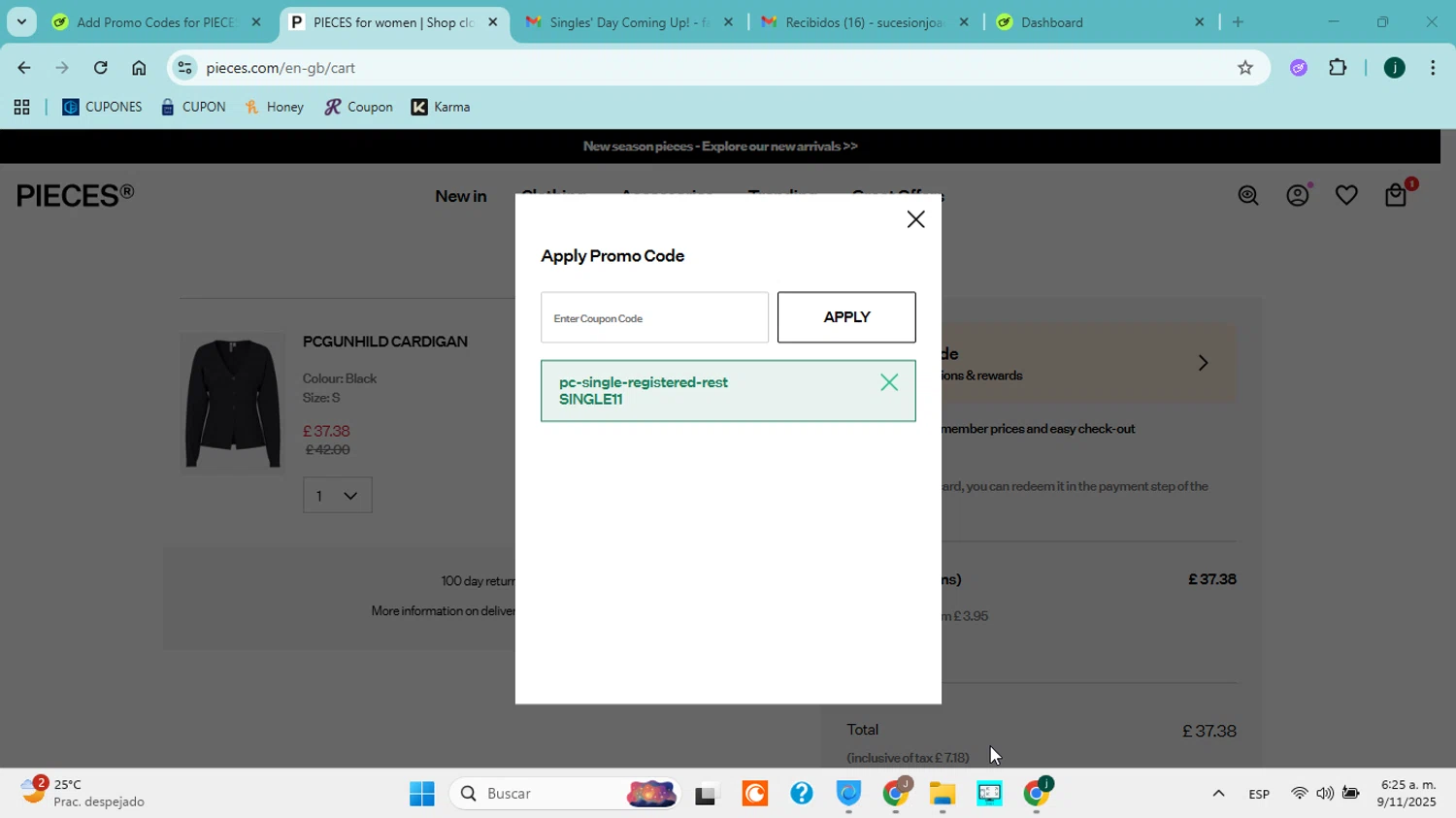Click the taskbar Buscar search box

tap(565, 794)
